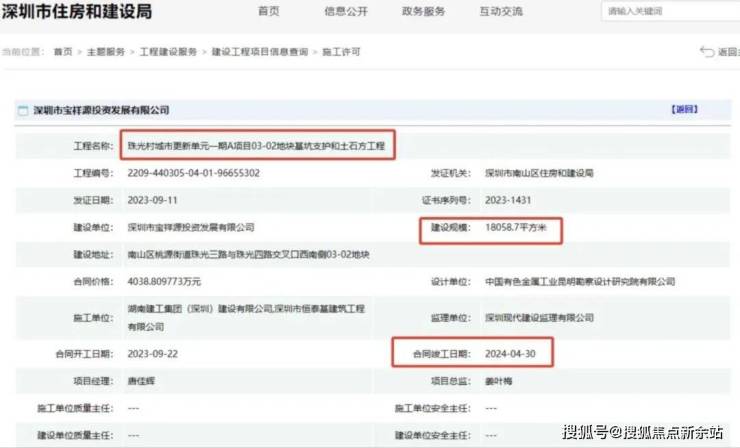Click the 合同价格 field label

(x=93, y=281)
